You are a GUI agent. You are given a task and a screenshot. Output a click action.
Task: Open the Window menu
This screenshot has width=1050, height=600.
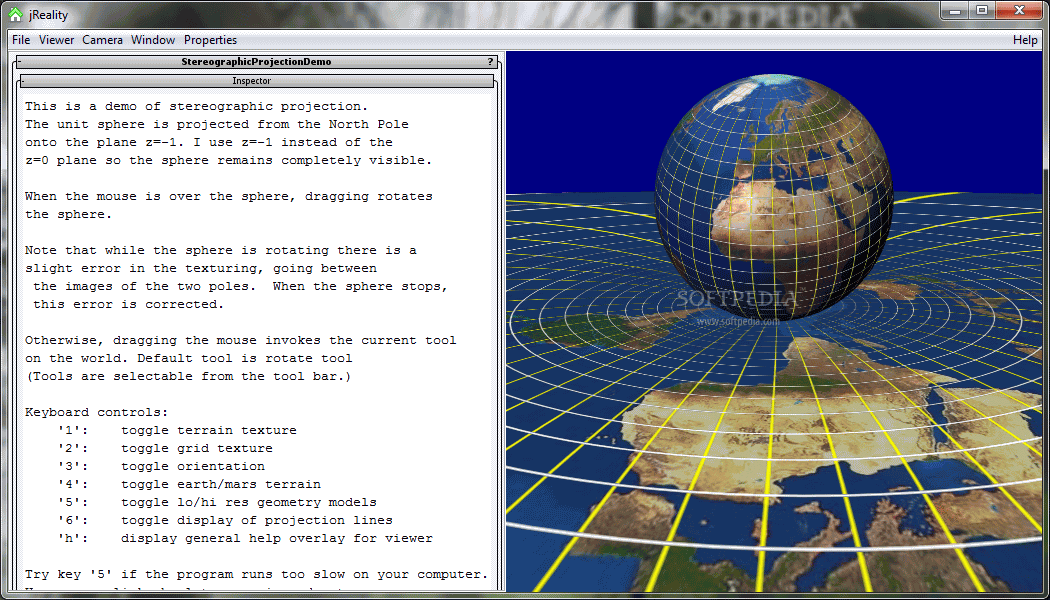153,40
